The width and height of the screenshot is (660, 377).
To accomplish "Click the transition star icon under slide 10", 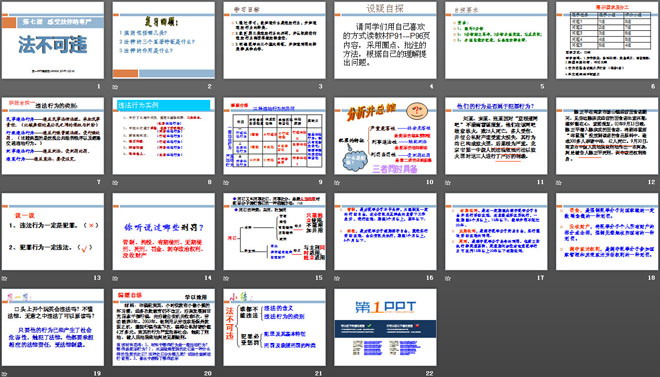I will (x=337, y=183).
